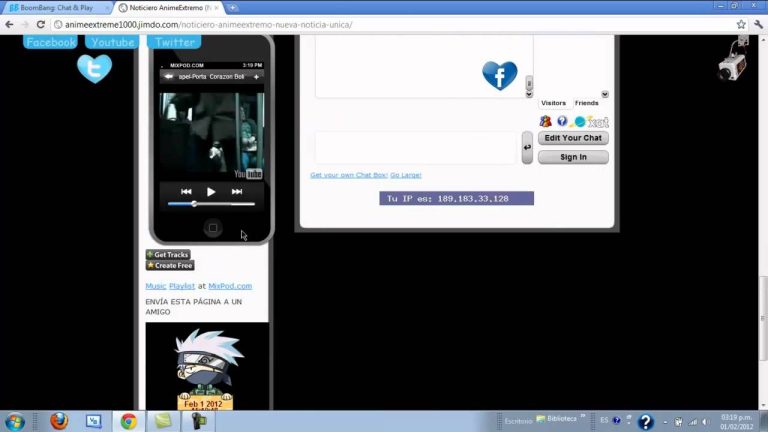Open a new browser tab
Screen dimensions: 768x432
pos(232,8)
